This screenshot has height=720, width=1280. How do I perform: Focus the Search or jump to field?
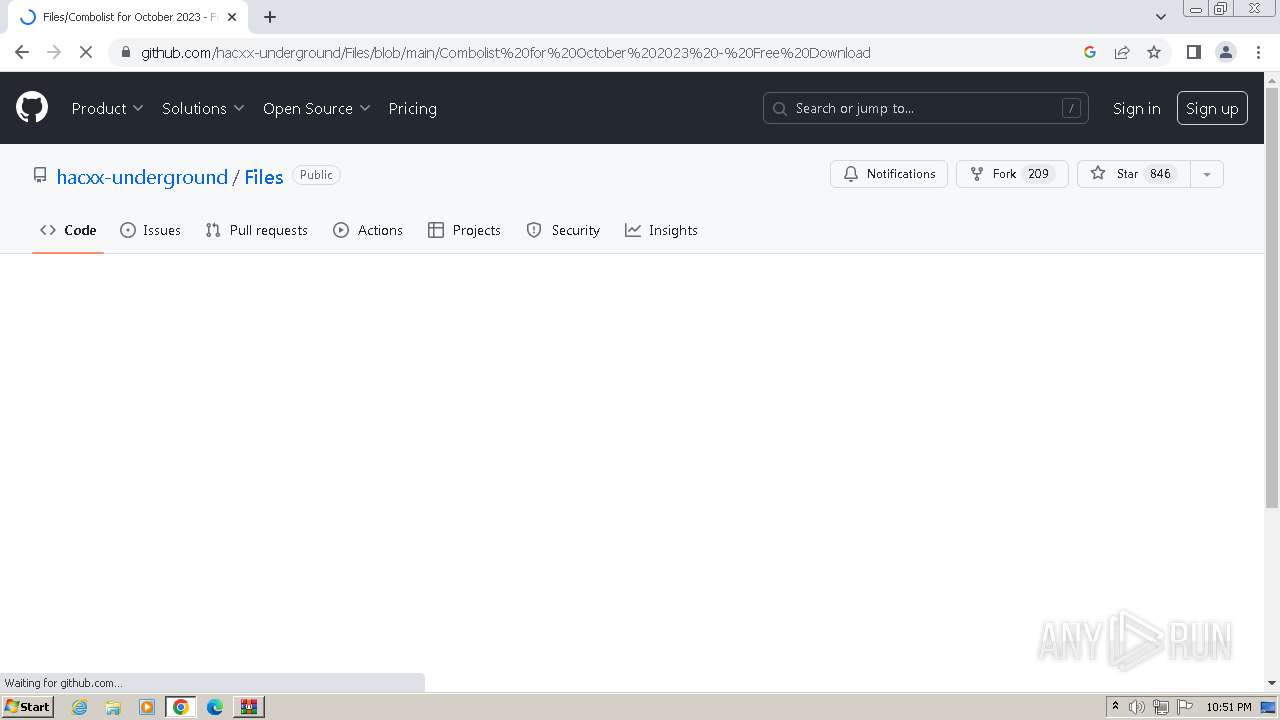pyautogui.click(x=926, y=108)
